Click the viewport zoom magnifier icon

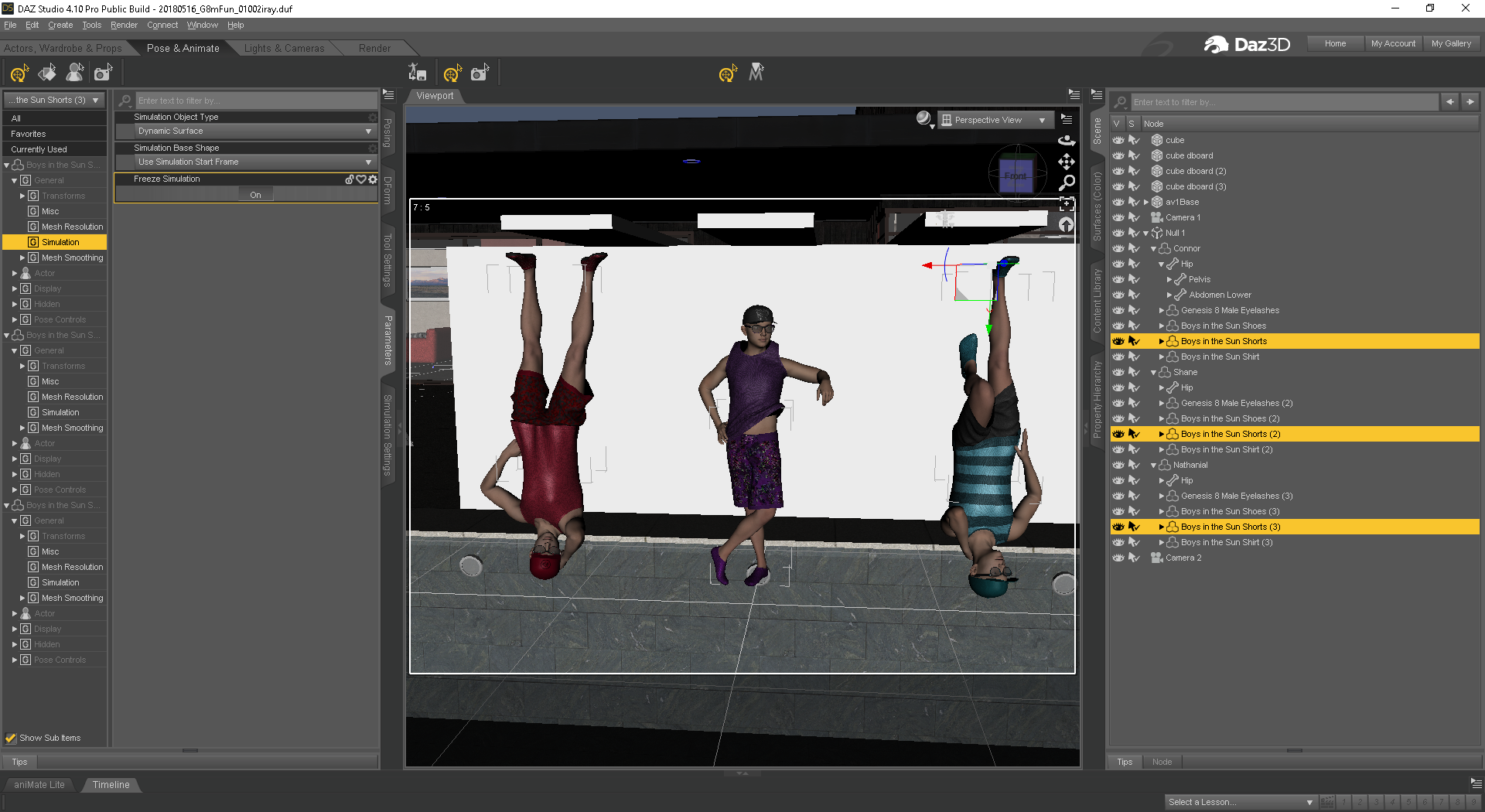tap(1067, 183)
